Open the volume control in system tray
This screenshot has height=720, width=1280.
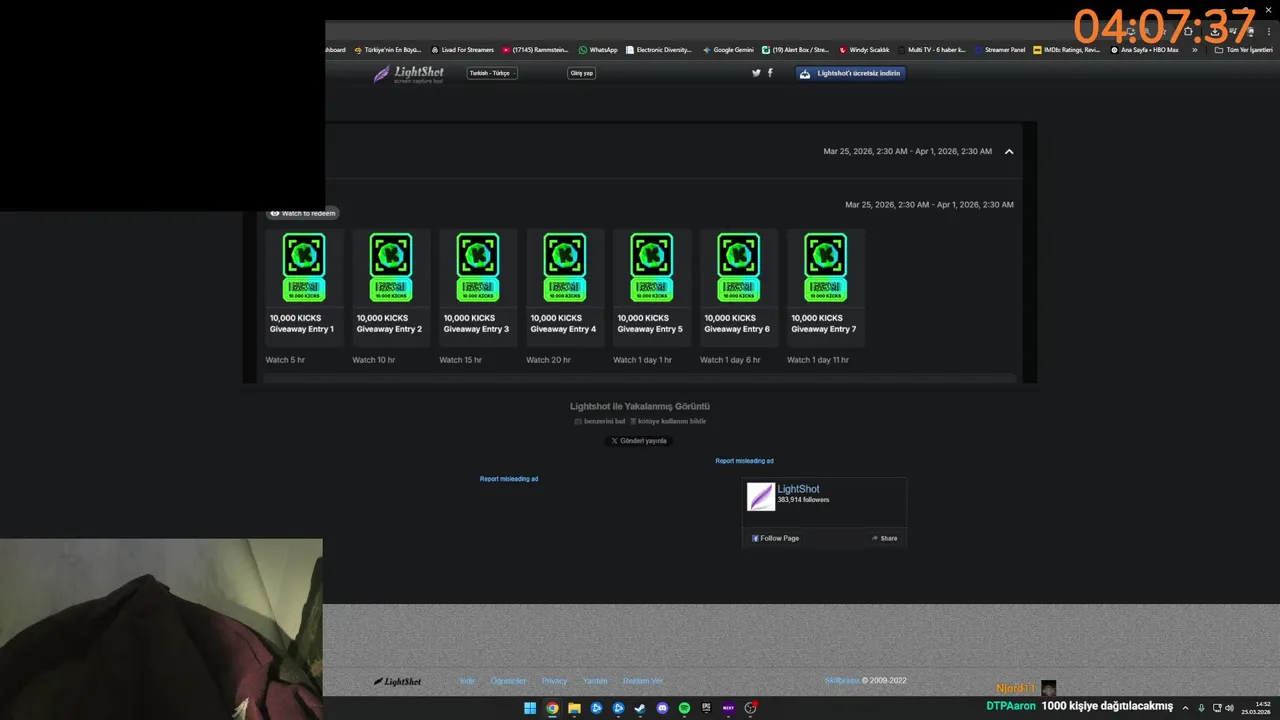coord(1229,708)
